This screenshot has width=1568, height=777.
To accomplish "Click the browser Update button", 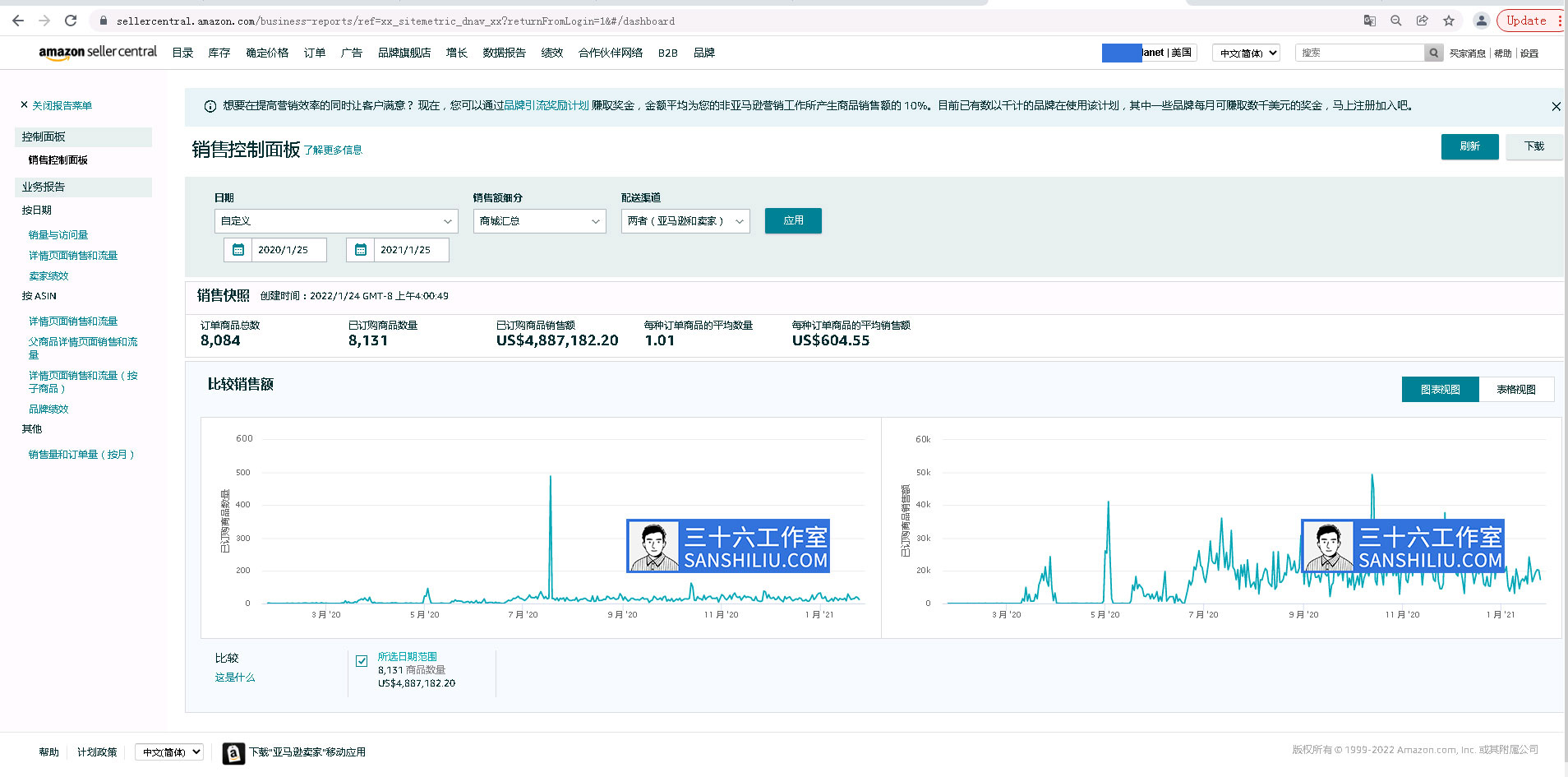I will (x=1527, y=21).
